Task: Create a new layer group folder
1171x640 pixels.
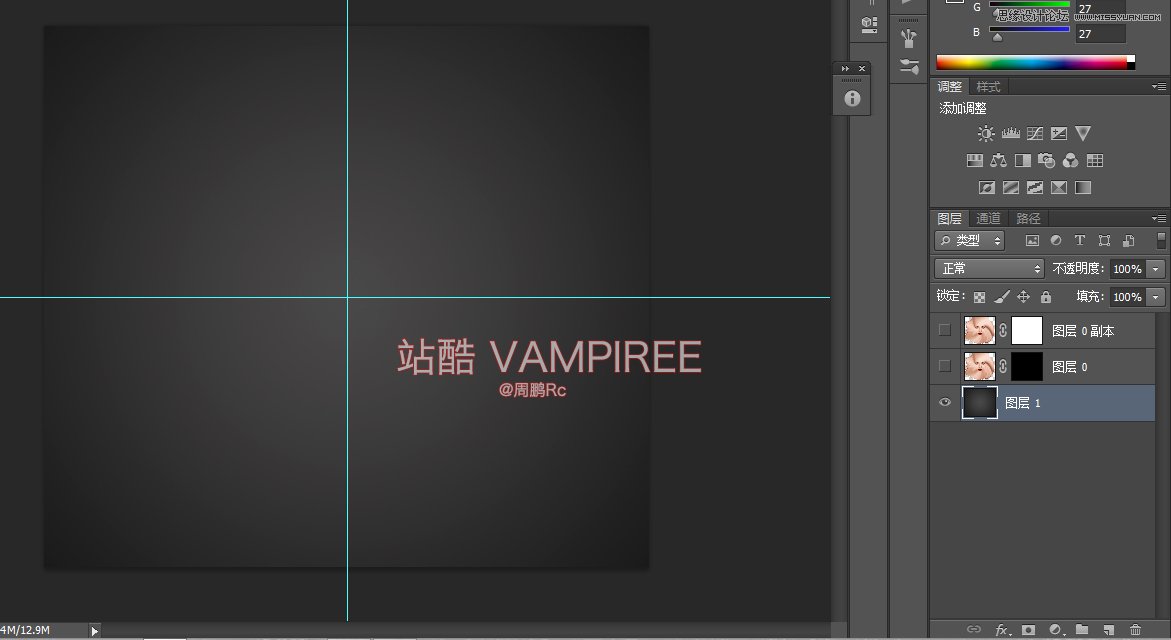Action: click(x=1081, y=630)
